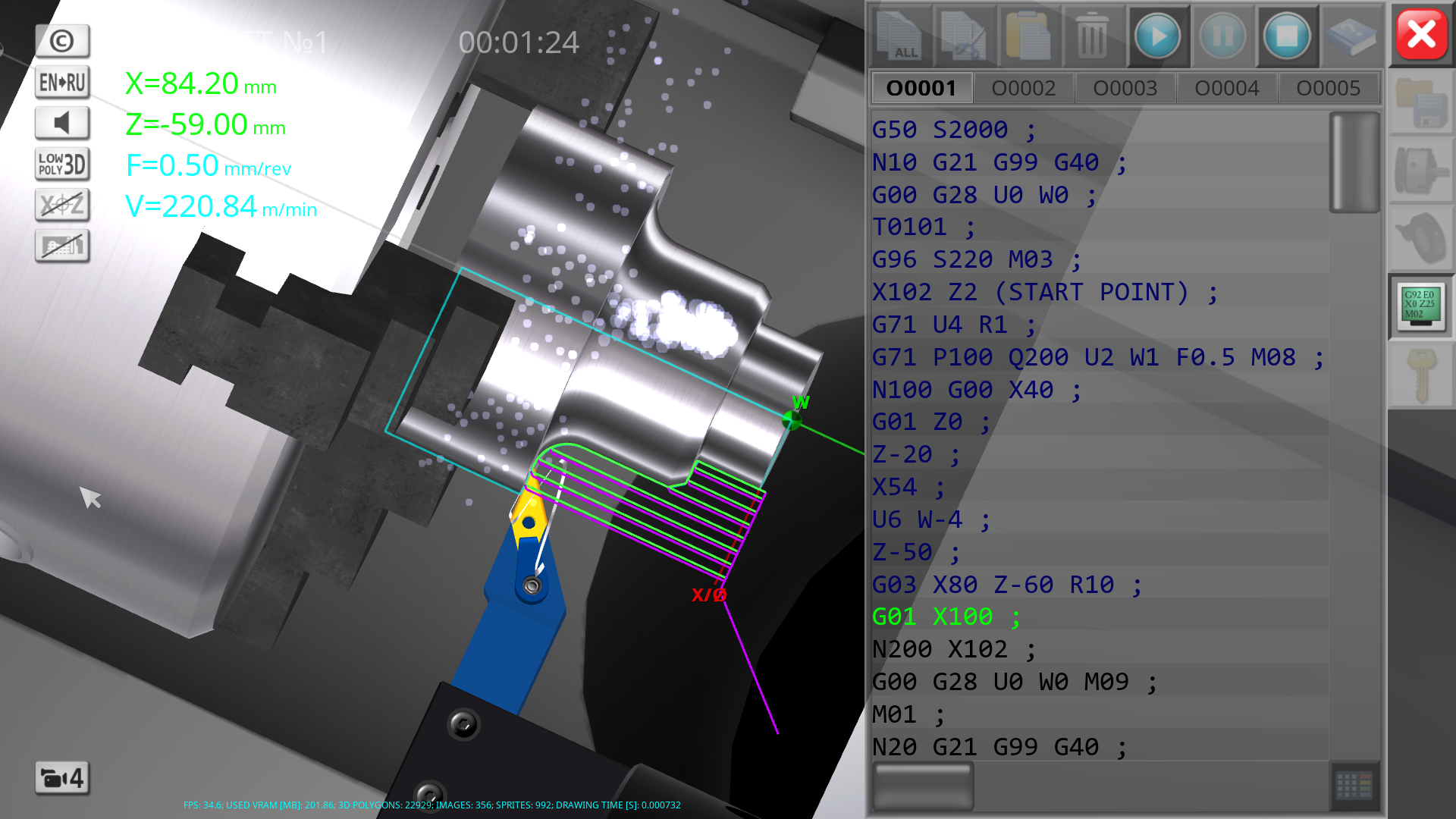The width and height of the screenshot is (1456, 819).
Task: Stop the running program
Action: [x=1286, y=36]
